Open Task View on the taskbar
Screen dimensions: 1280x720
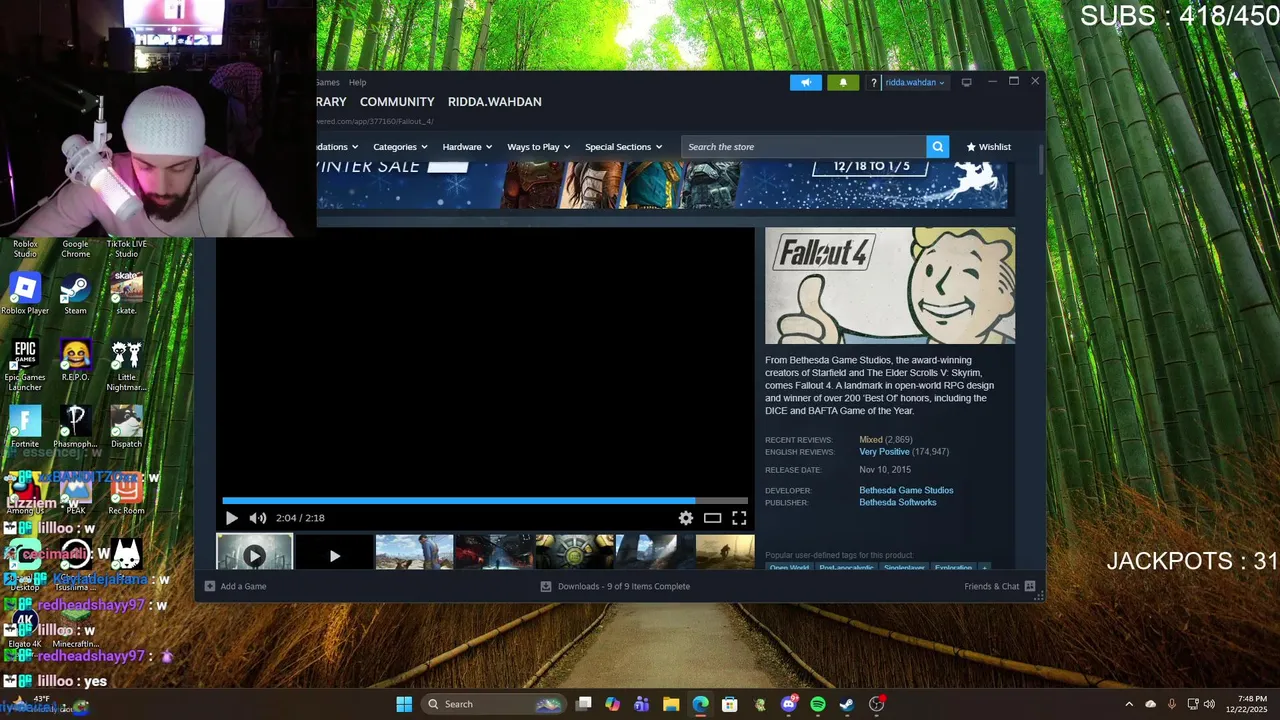584,704
